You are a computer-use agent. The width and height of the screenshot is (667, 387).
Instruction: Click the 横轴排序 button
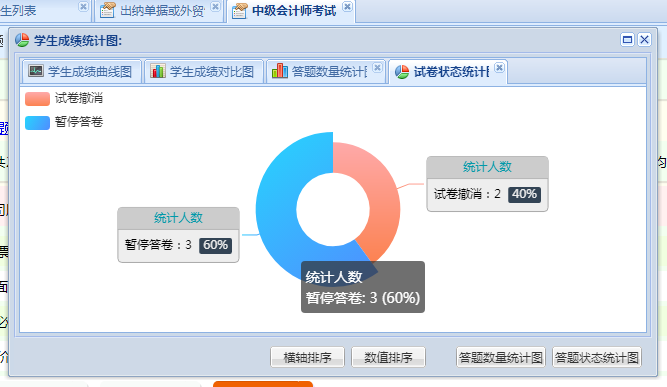pos(307,357)
